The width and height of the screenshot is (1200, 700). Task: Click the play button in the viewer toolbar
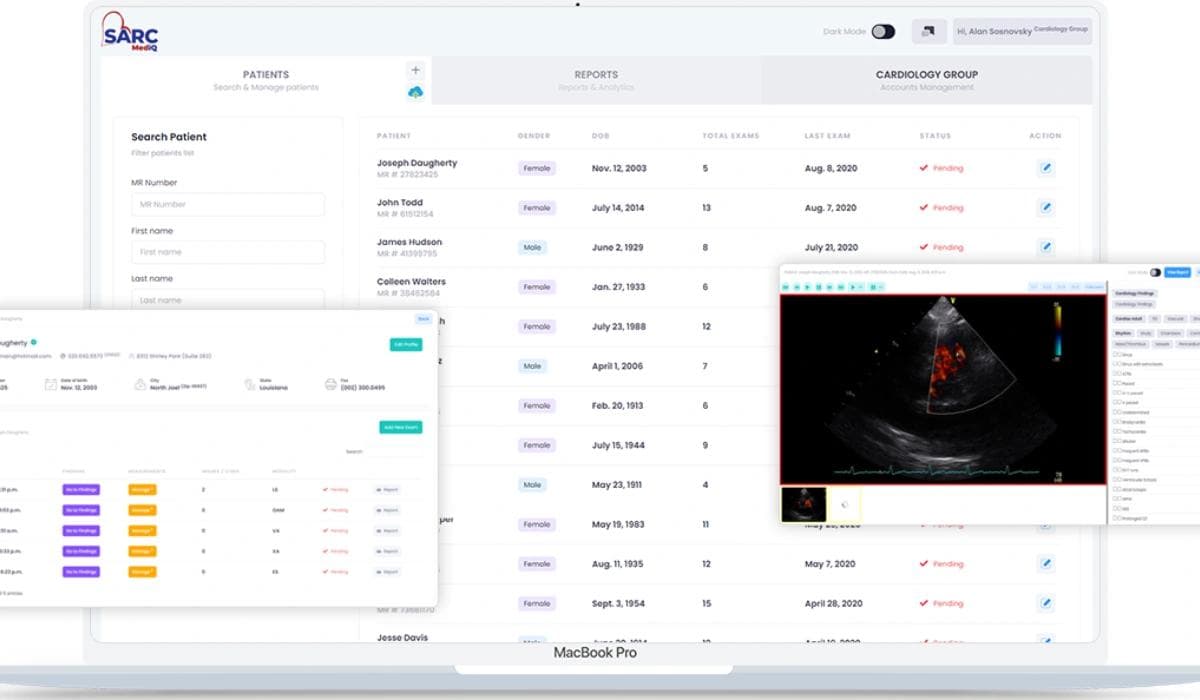(x=808, y=287)
